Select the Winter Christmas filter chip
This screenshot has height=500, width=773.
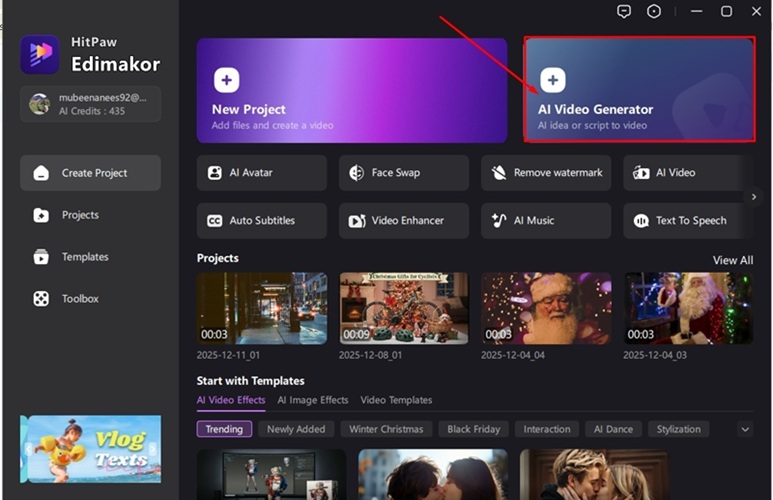(386, 429)
